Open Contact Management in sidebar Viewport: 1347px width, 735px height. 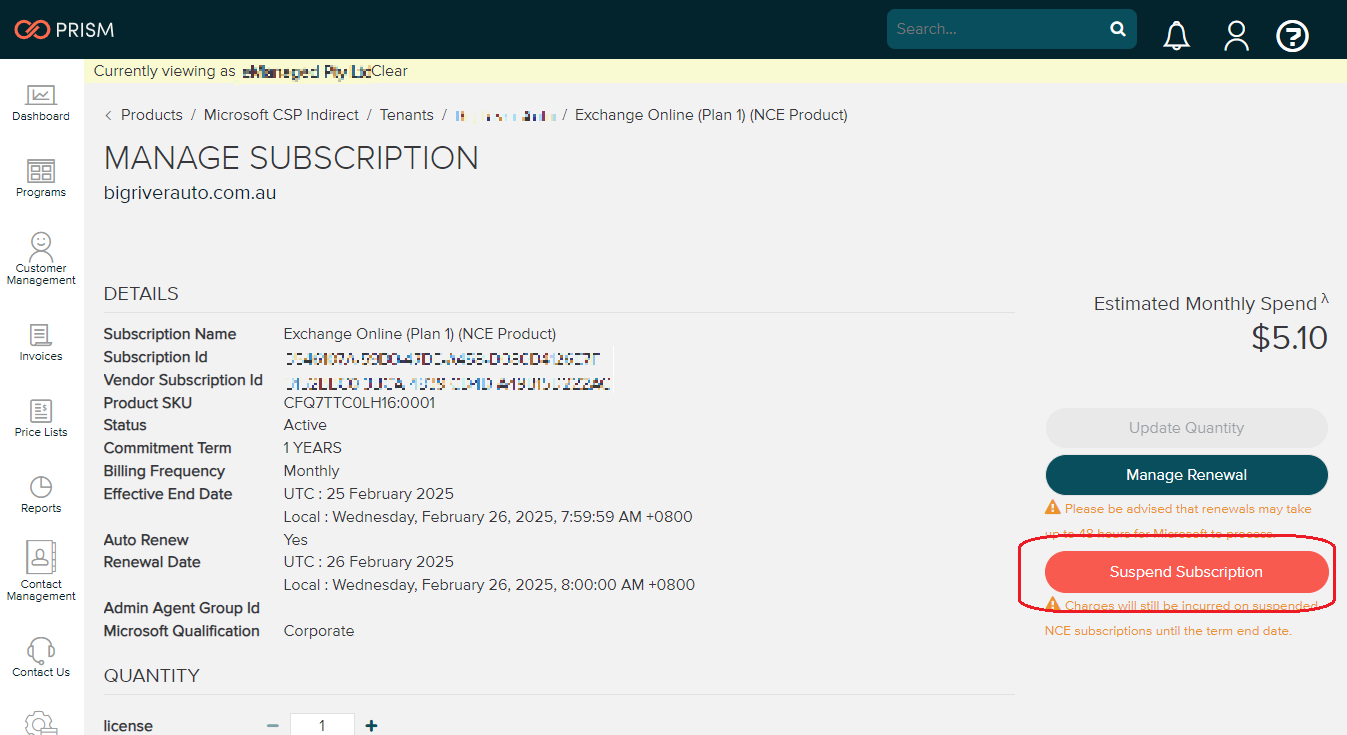click(41, 573)
